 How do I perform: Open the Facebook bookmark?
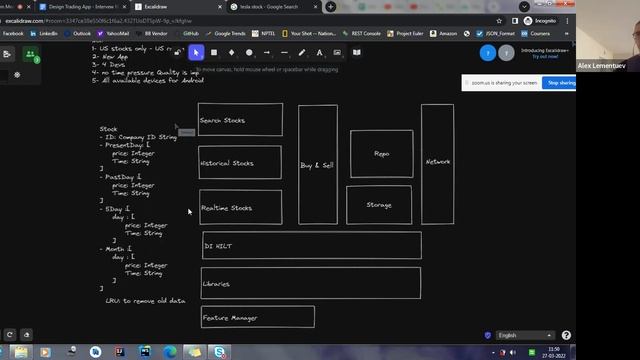(12, 33)
